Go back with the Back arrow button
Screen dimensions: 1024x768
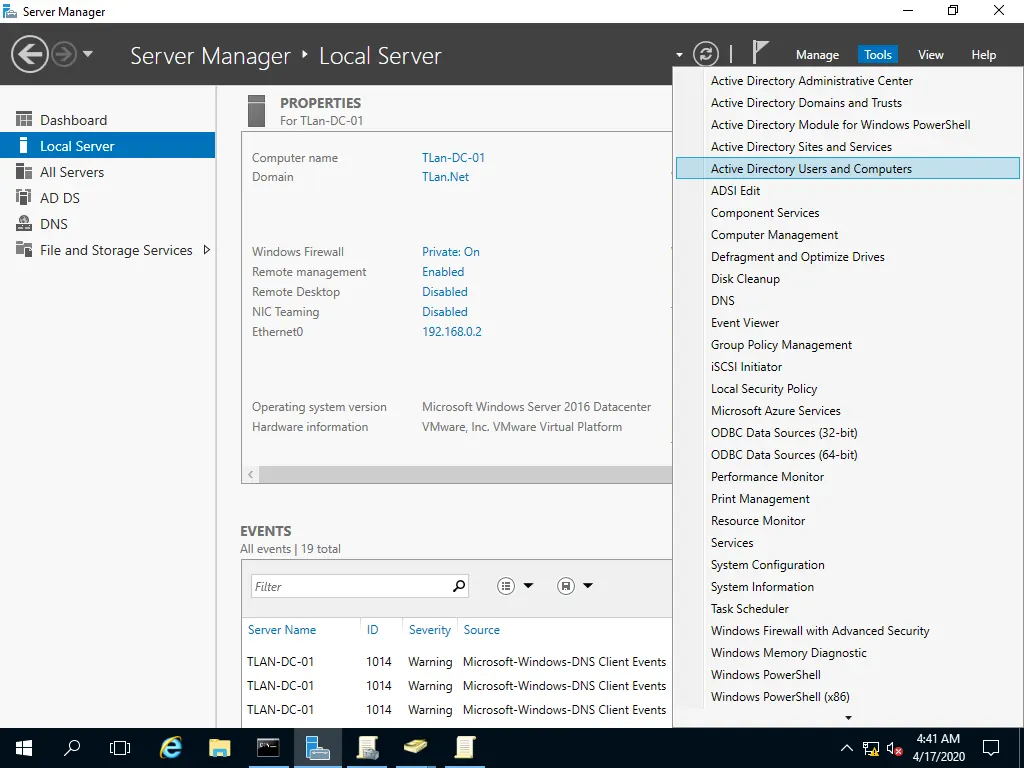(29, 54)
